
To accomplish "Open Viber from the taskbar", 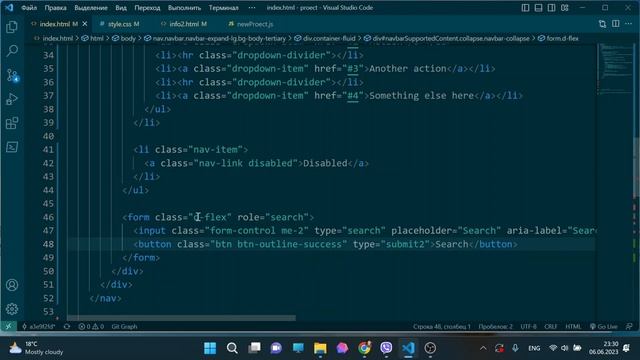I will [x=386, y=348].
